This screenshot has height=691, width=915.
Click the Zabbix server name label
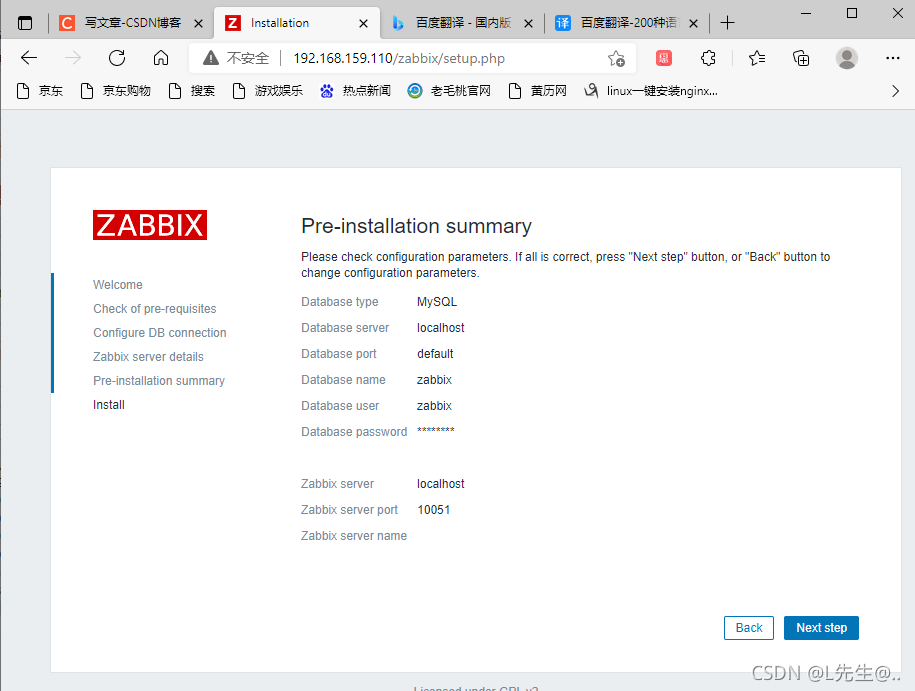click(x=354, y=536)
